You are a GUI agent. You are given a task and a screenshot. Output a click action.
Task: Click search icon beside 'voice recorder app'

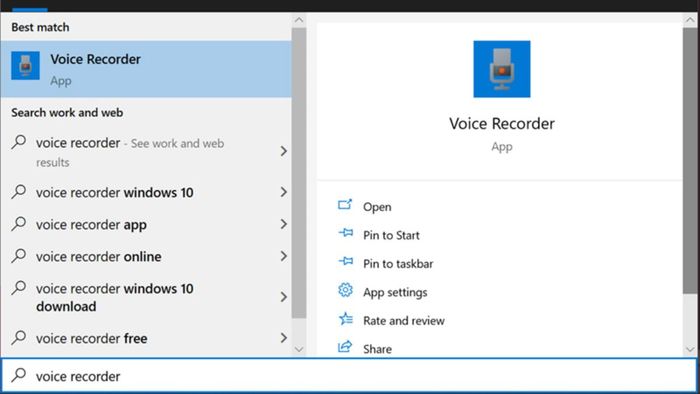19,224
